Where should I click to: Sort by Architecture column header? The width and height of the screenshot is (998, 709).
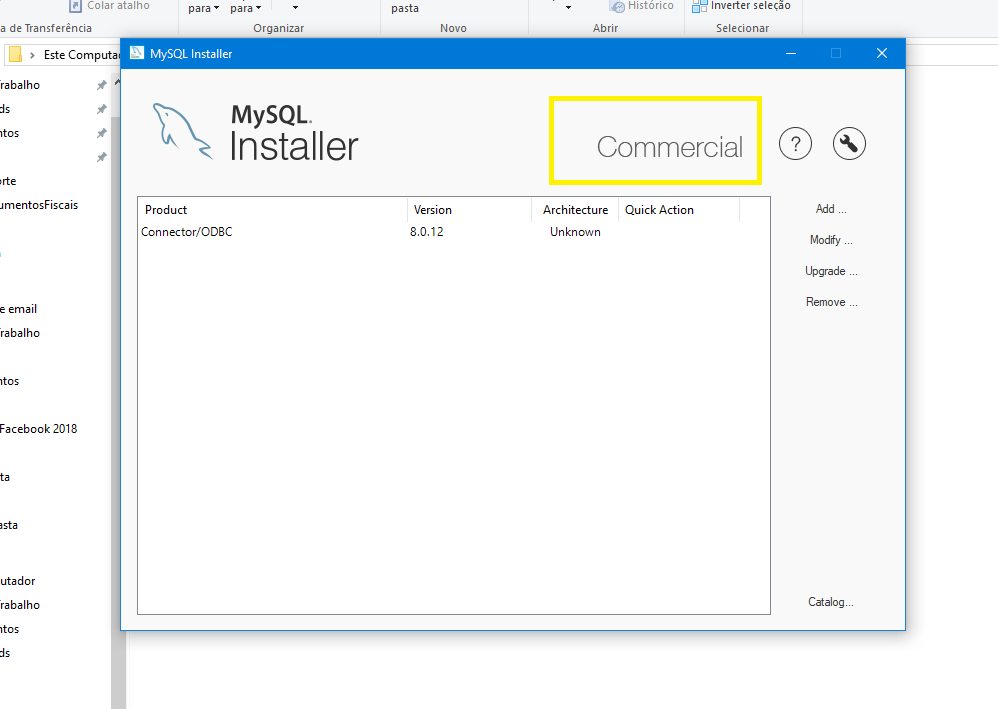[575, 209]
